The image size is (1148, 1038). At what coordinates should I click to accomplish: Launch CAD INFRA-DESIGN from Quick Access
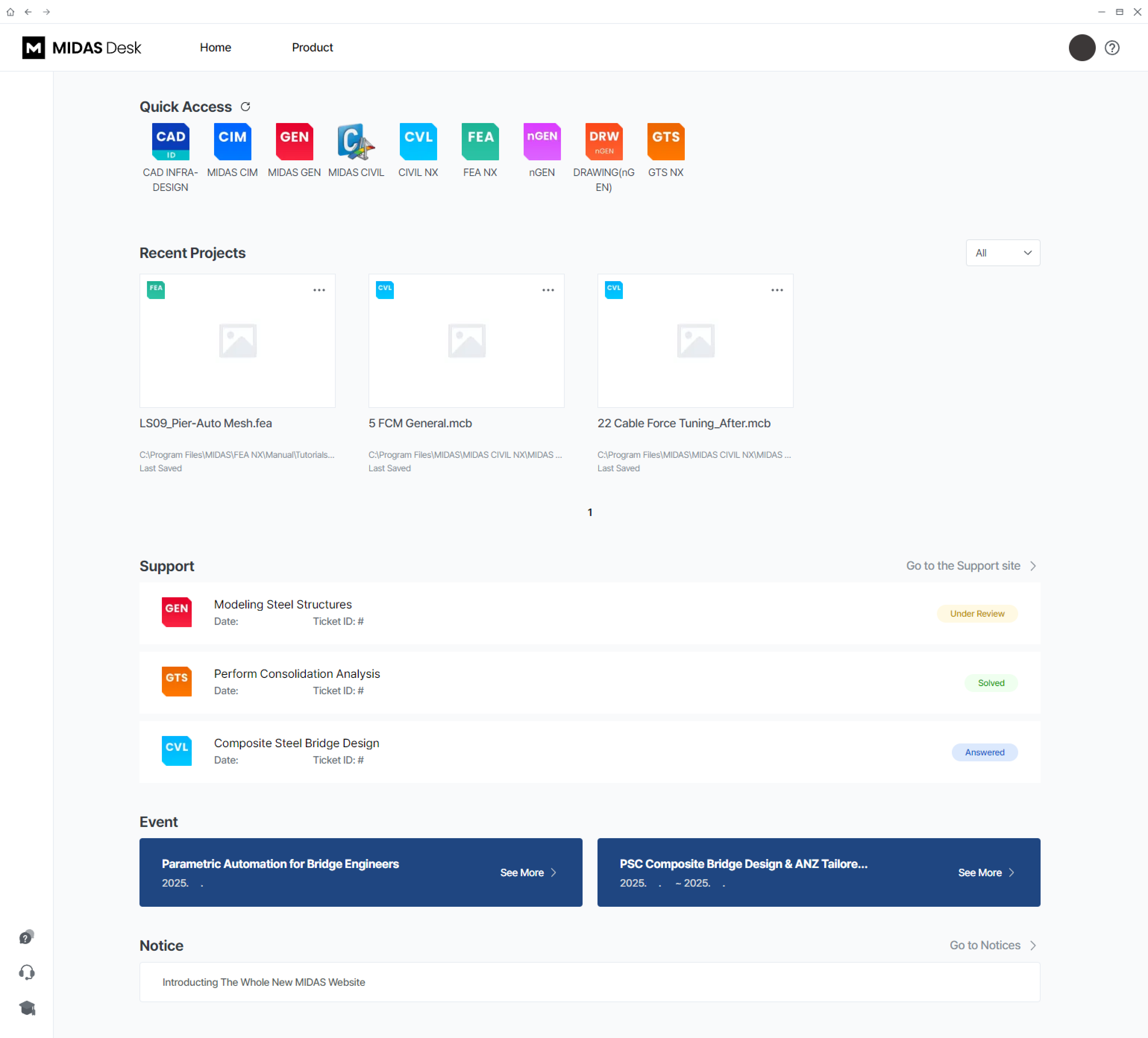(170, 142)
